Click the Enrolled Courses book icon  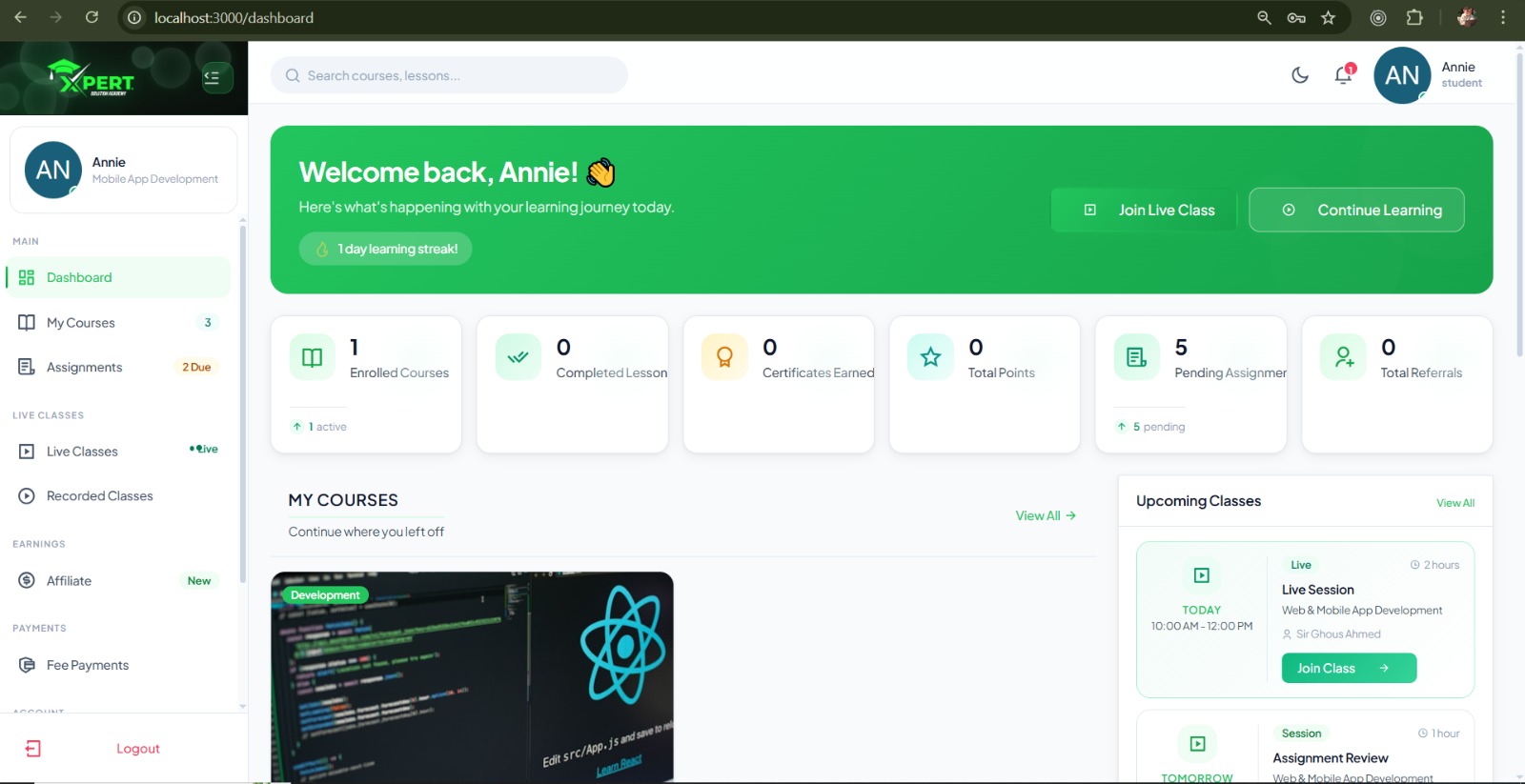click(313, 357)
